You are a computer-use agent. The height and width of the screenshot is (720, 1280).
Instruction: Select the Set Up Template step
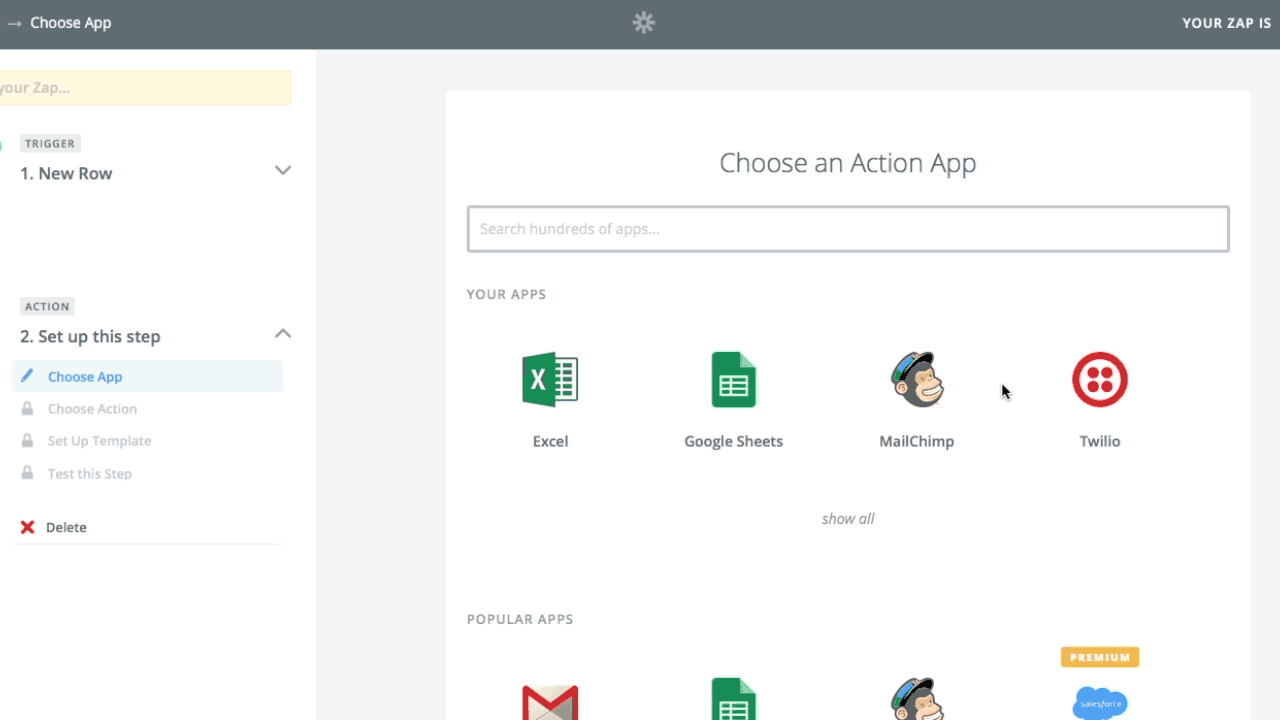99,440
